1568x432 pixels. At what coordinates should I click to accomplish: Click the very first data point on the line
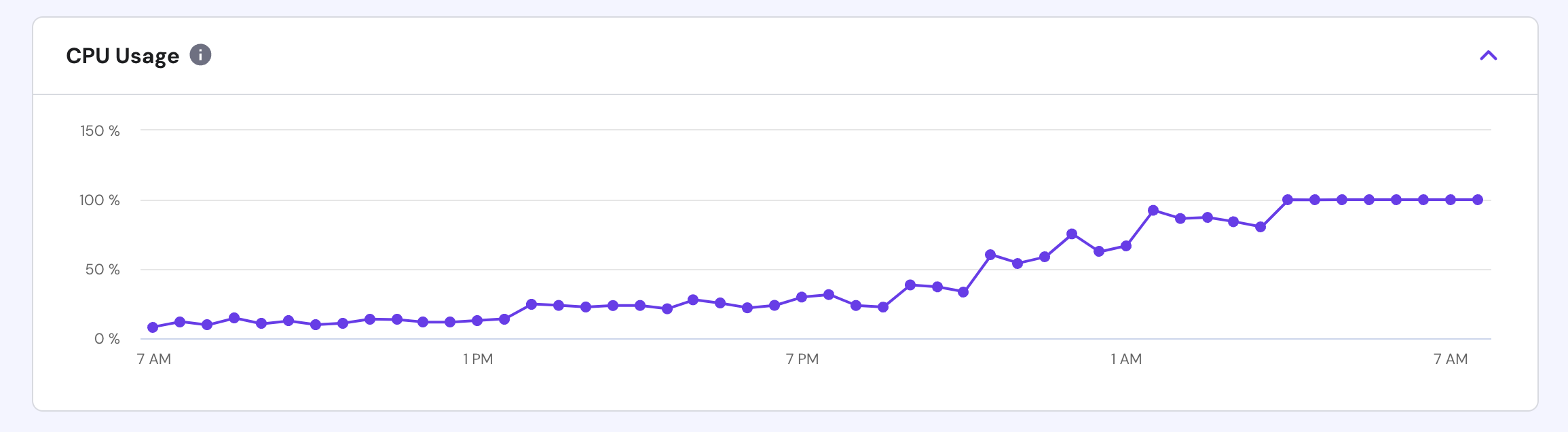pyautogui.click(x=153, y=327)
